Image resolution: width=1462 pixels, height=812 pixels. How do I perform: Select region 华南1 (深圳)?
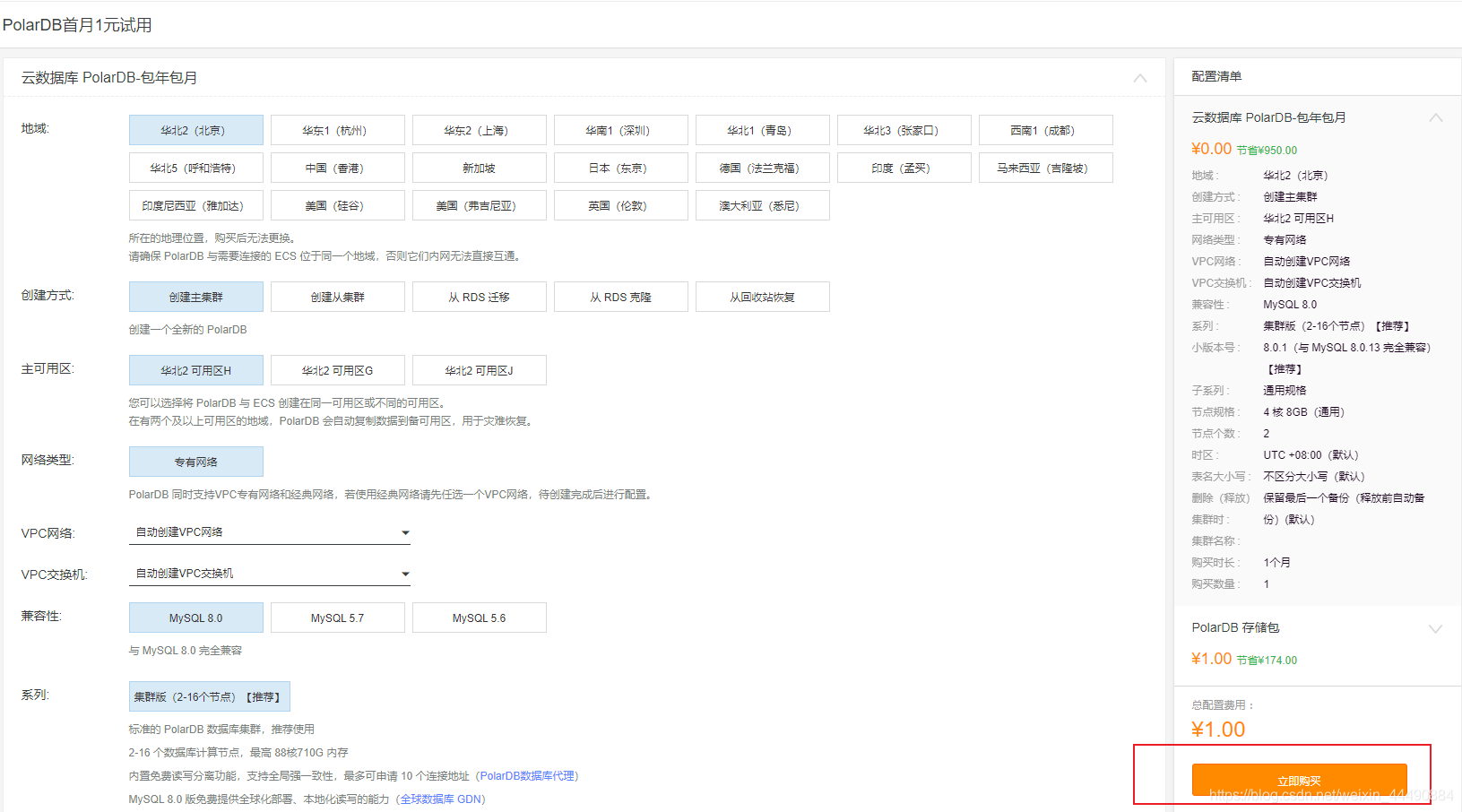tap(620, 130)
